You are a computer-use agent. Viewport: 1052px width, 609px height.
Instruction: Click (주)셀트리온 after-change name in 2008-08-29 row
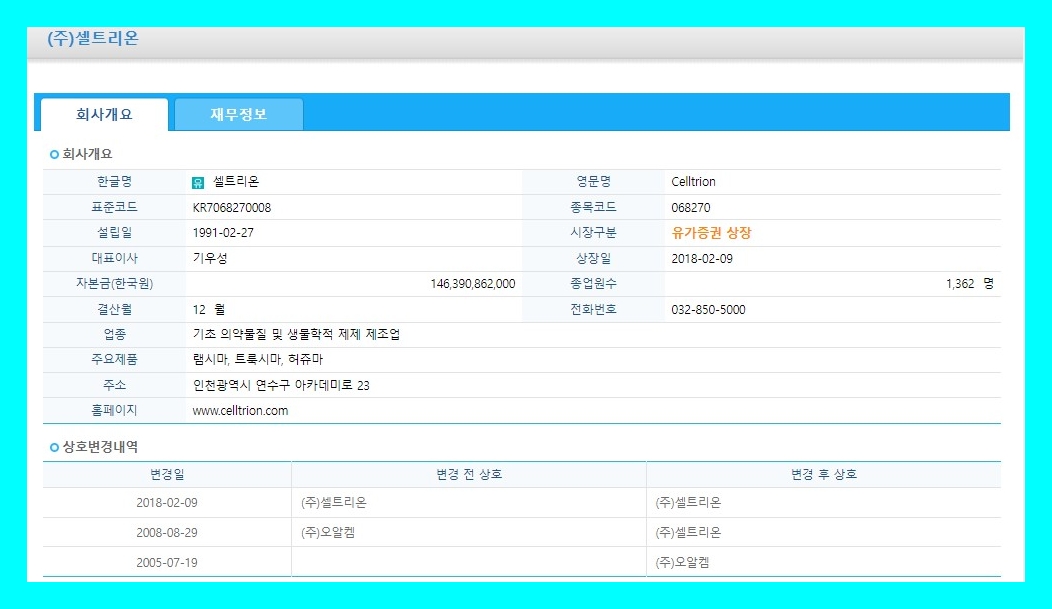point(688,533)
